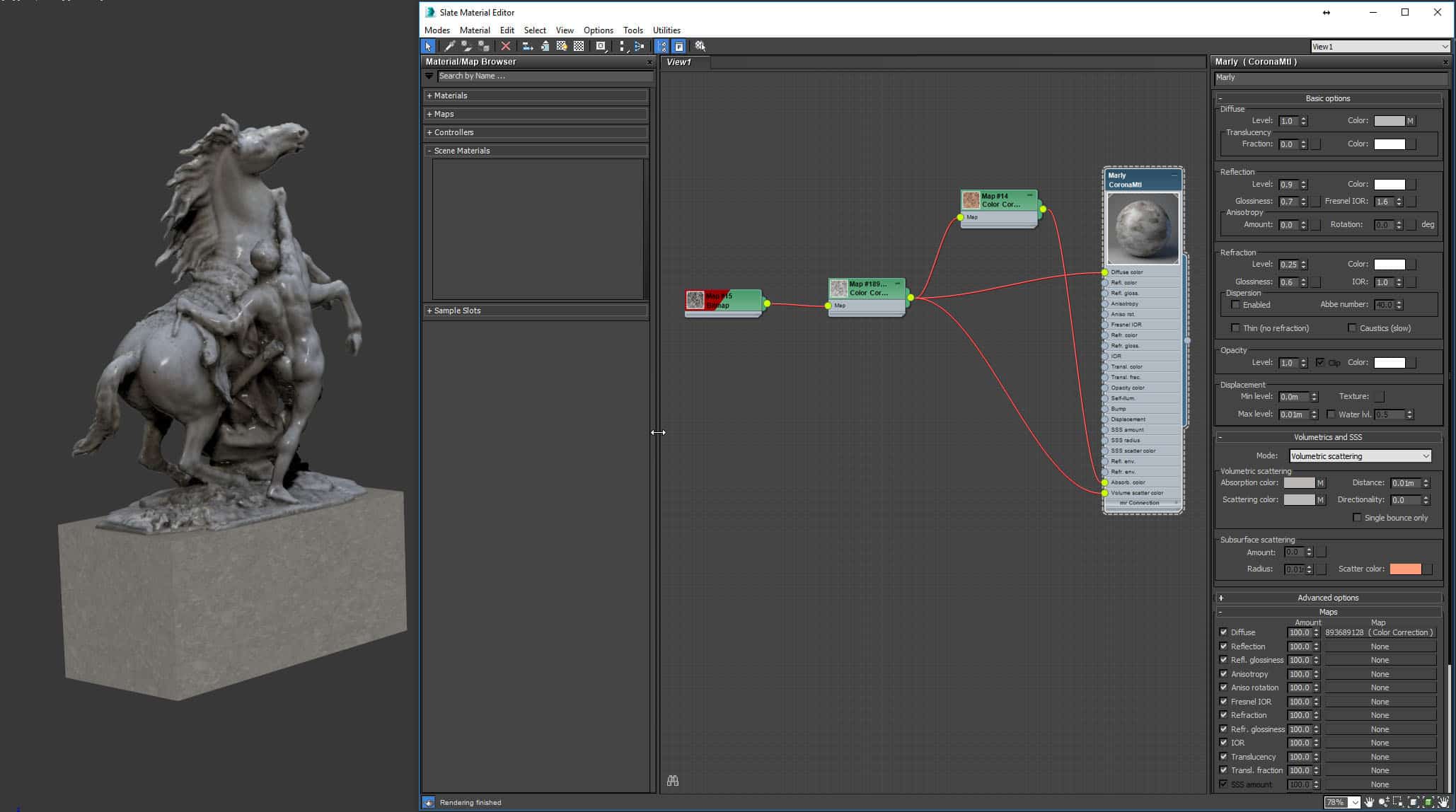1456x812 pixels.
Task: Toggle Parameter Editor panel icon
Action: tap(678, 46)
